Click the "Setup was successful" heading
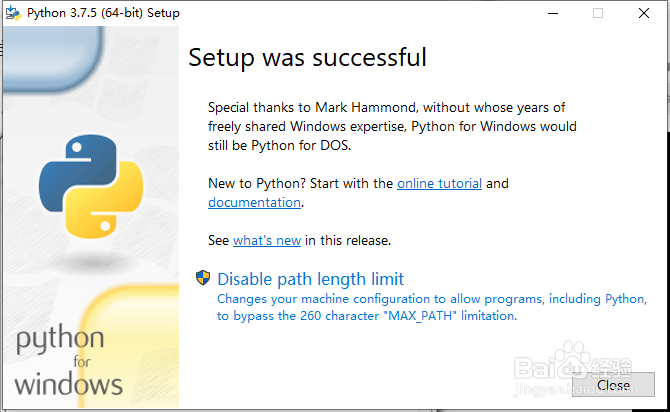 [307, 57]
